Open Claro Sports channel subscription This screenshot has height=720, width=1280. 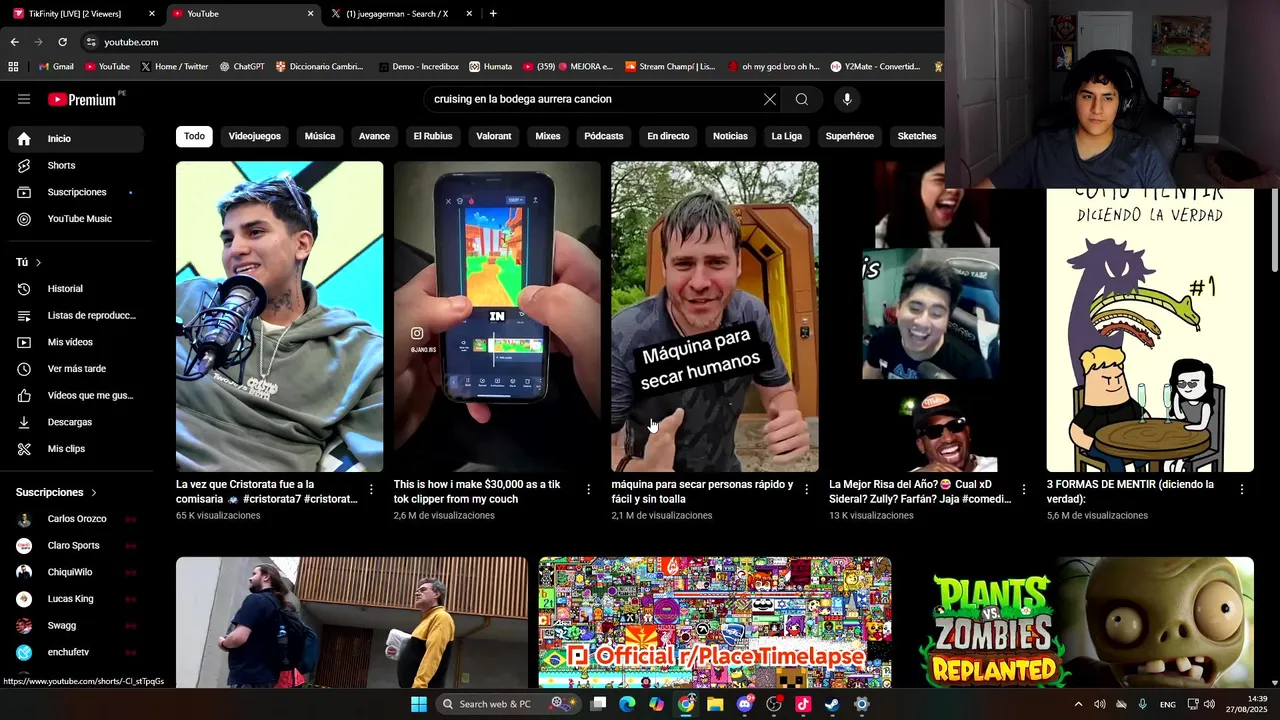tap(76, 546)
